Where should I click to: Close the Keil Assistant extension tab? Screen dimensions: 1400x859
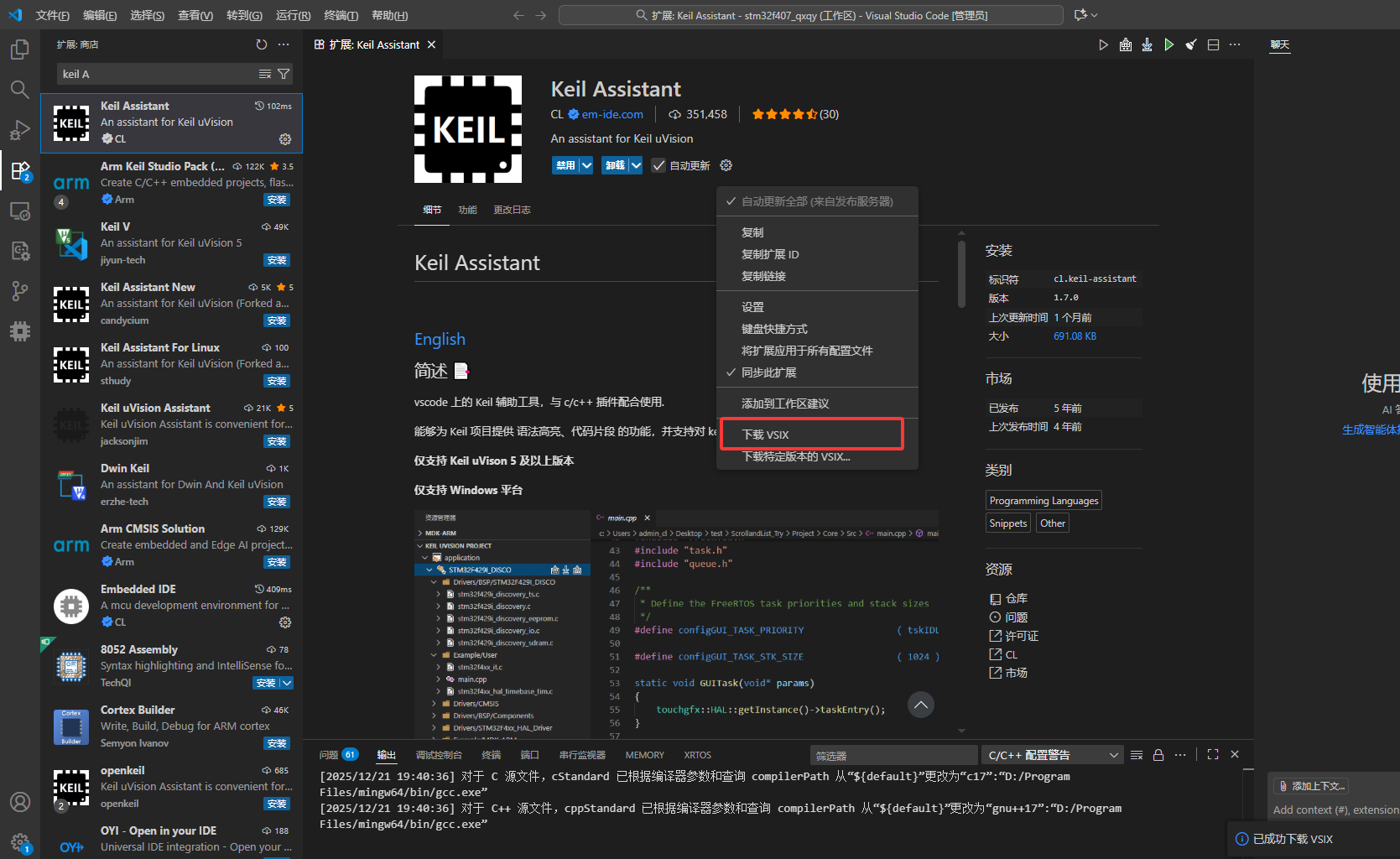(431, 44)
